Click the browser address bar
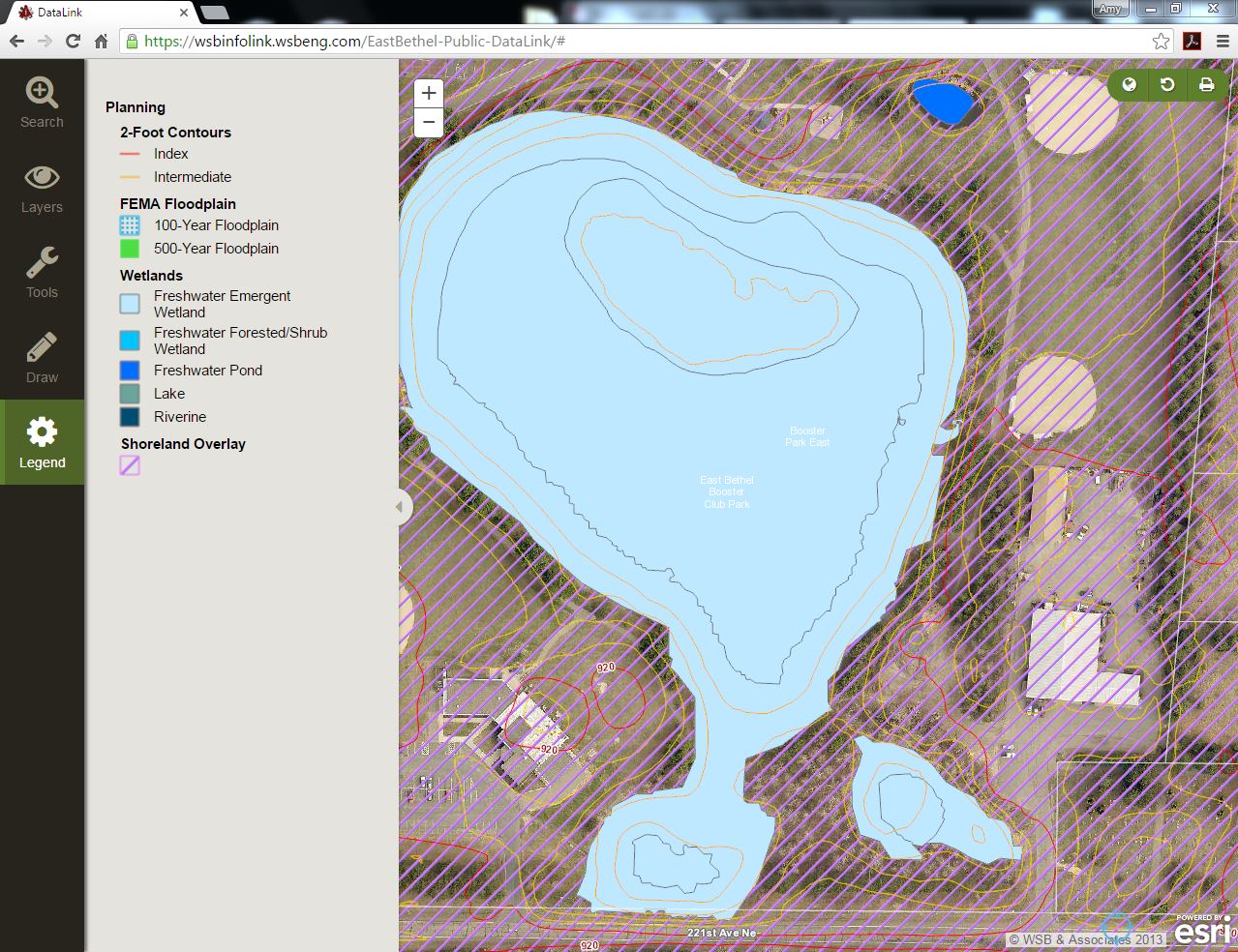Viewport: 1238px width, 952px height. pos(639,42)
